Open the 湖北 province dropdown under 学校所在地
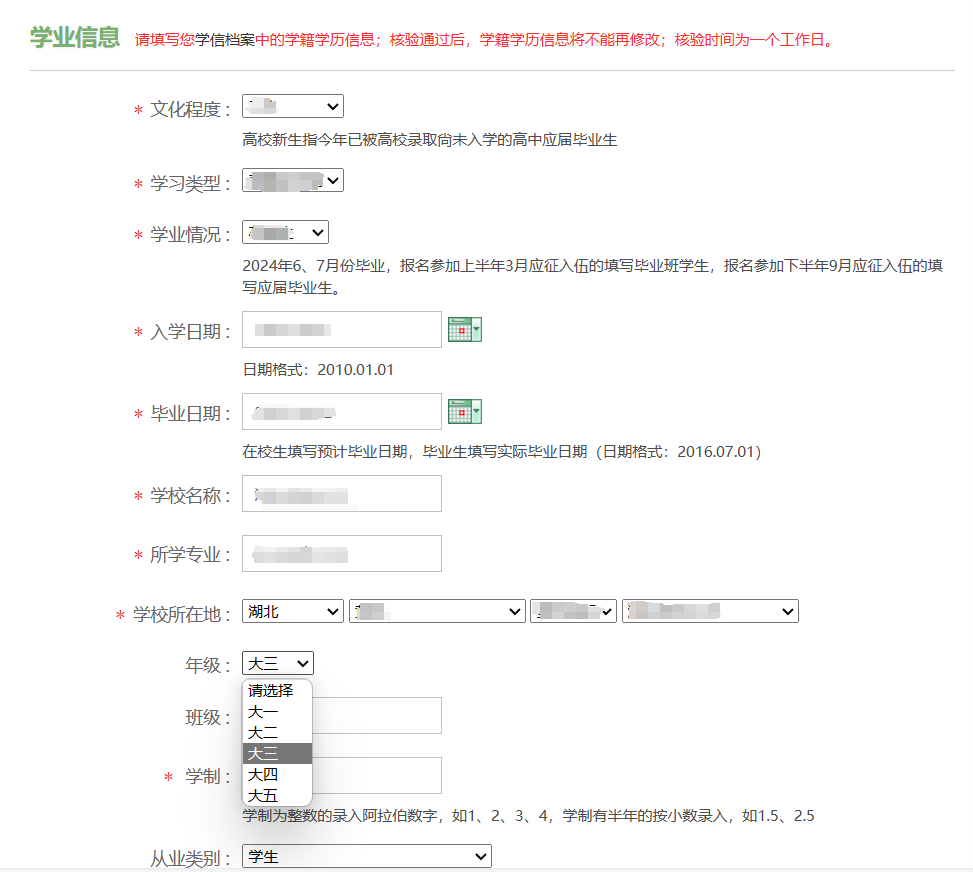973x872 pixels. tap(291, 610)
